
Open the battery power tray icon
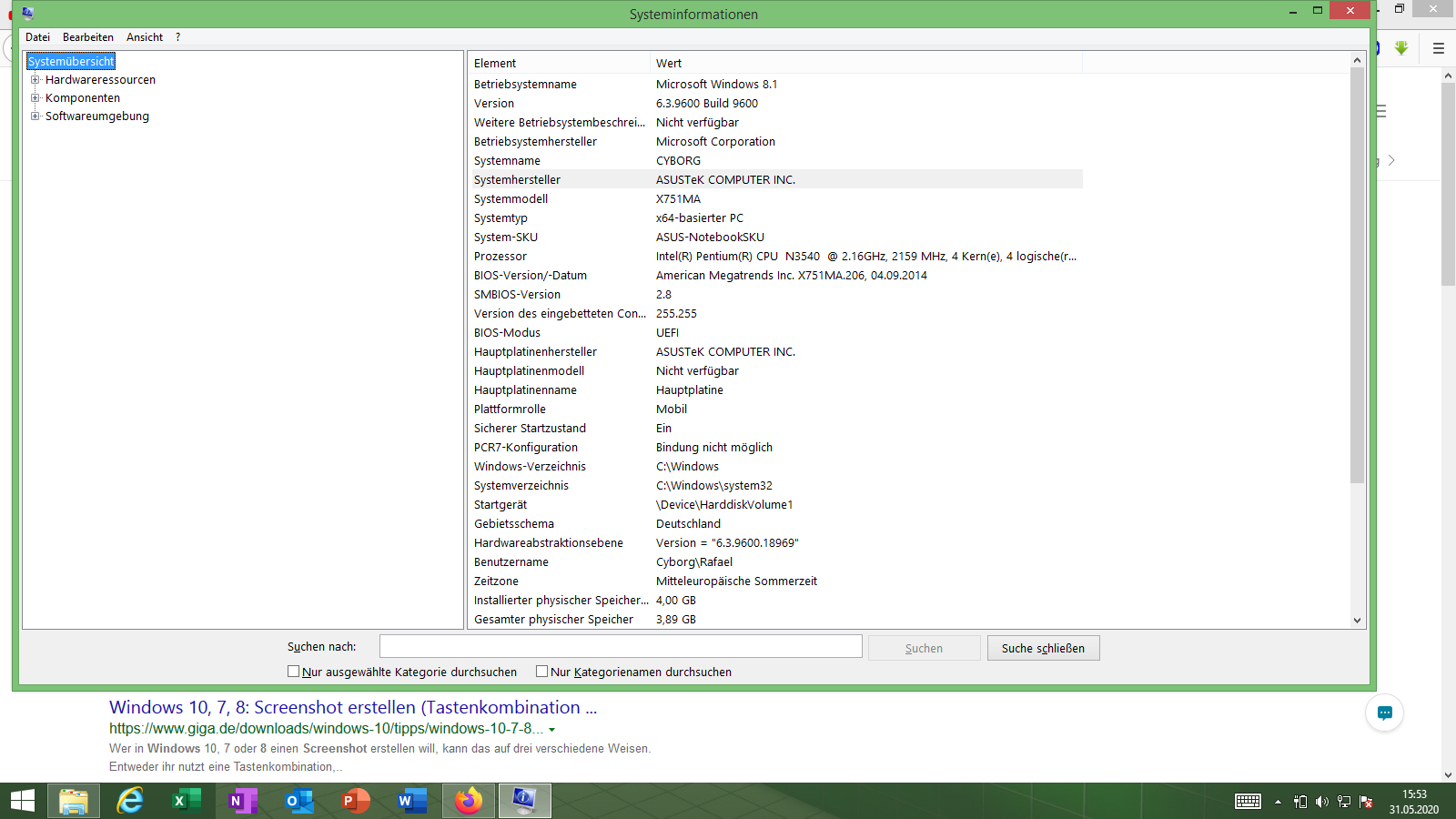click(1300, 802)
